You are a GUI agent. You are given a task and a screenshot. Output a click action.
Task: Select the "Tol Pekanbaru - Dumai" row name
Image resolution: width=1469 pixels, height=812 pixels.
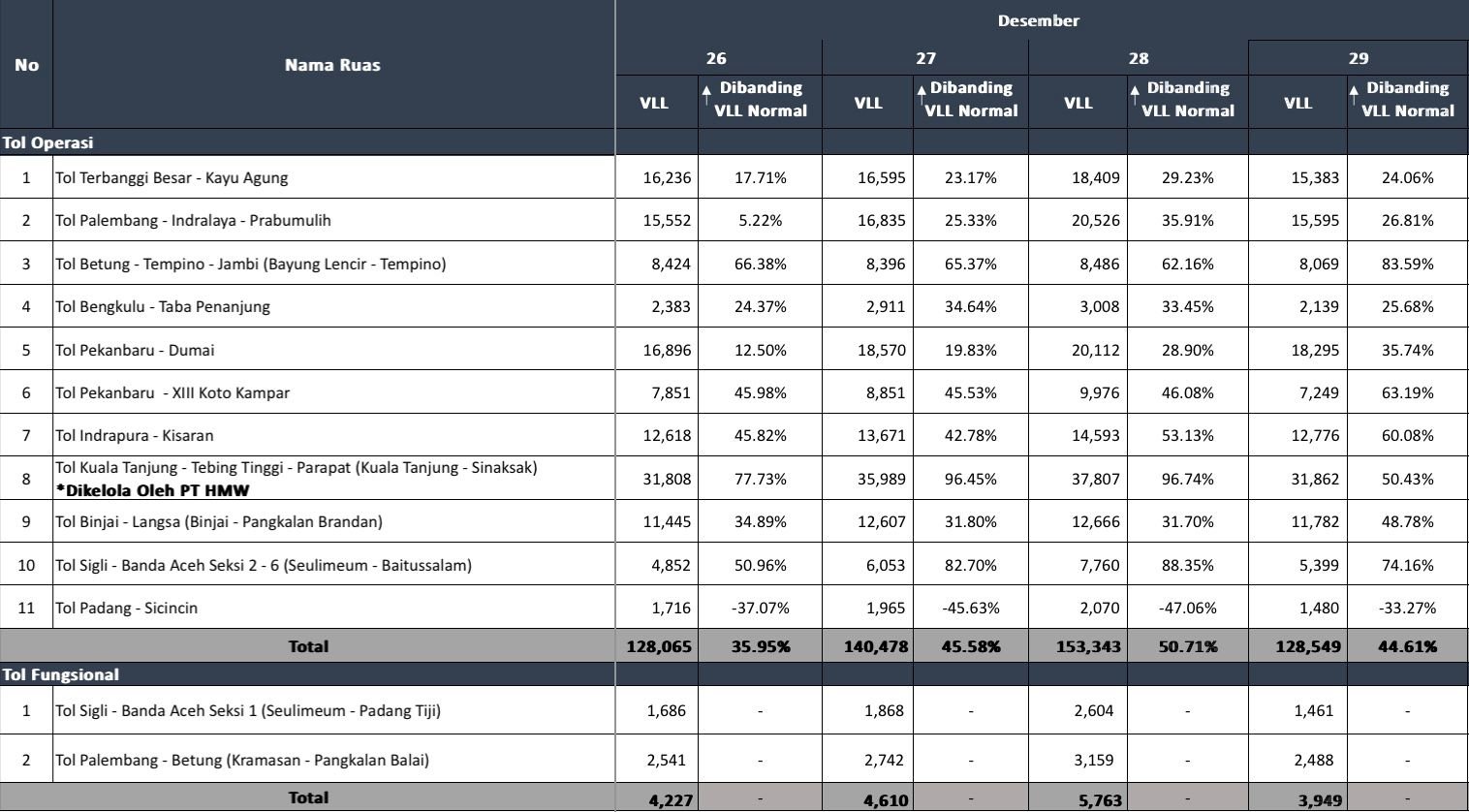point(135,350)
